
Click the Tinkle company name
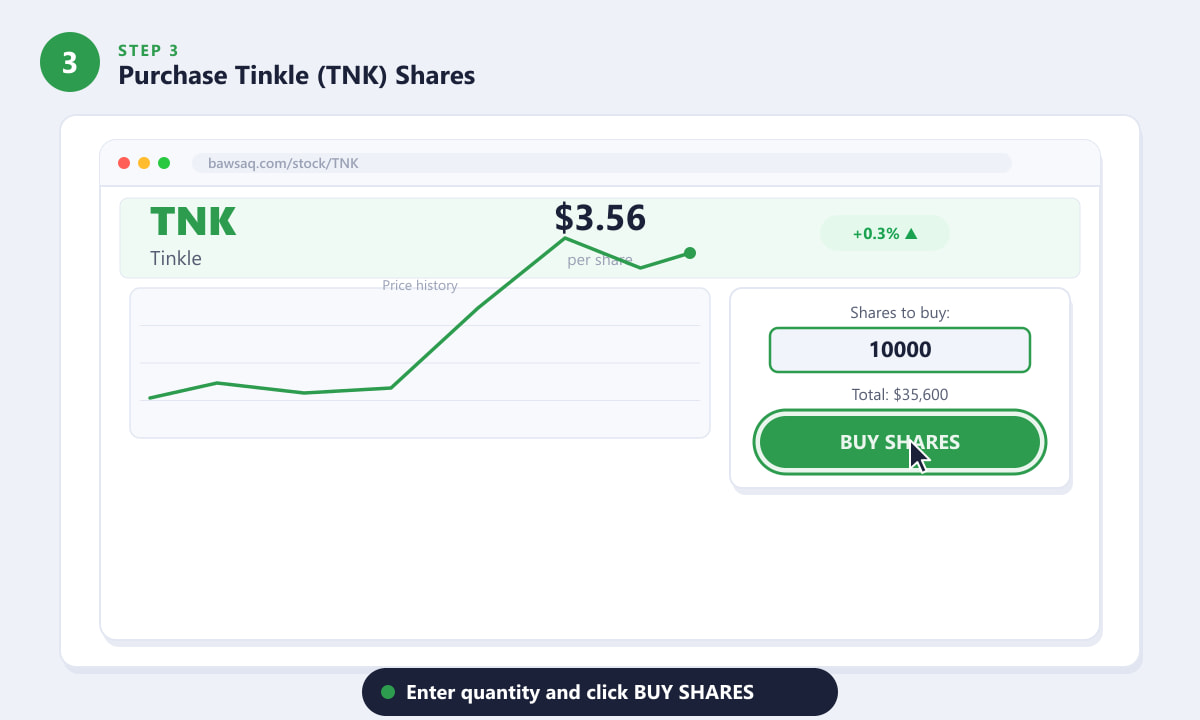pyautogui.click(x=176, y=258)
